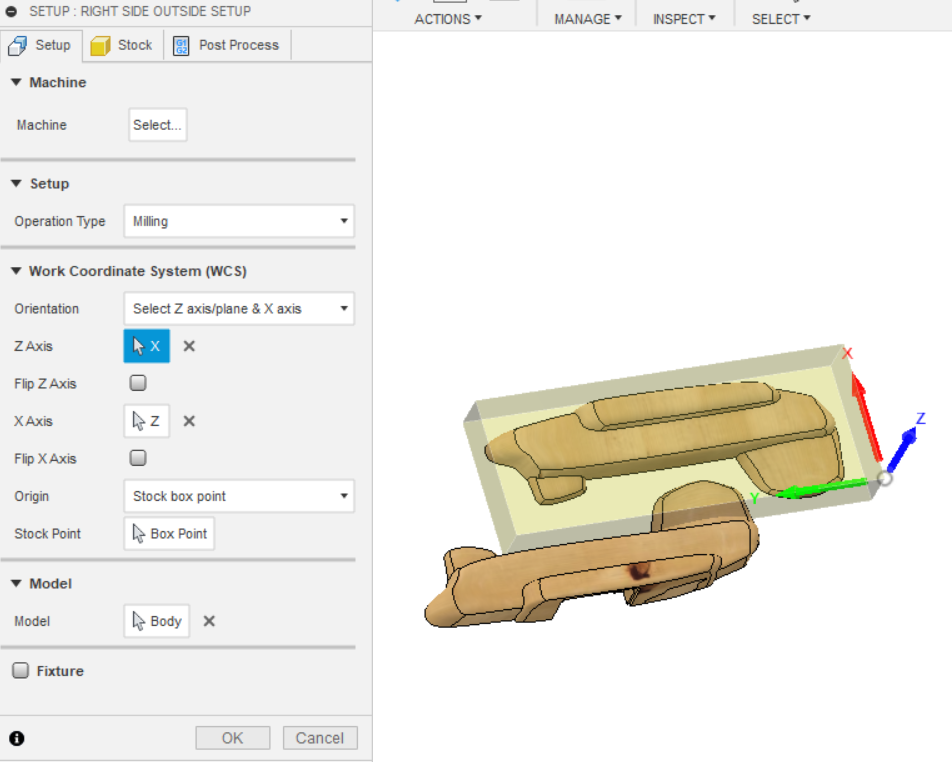Click Select to choose a Machine
Screen dimensions: 952x762
click(157, 124)
